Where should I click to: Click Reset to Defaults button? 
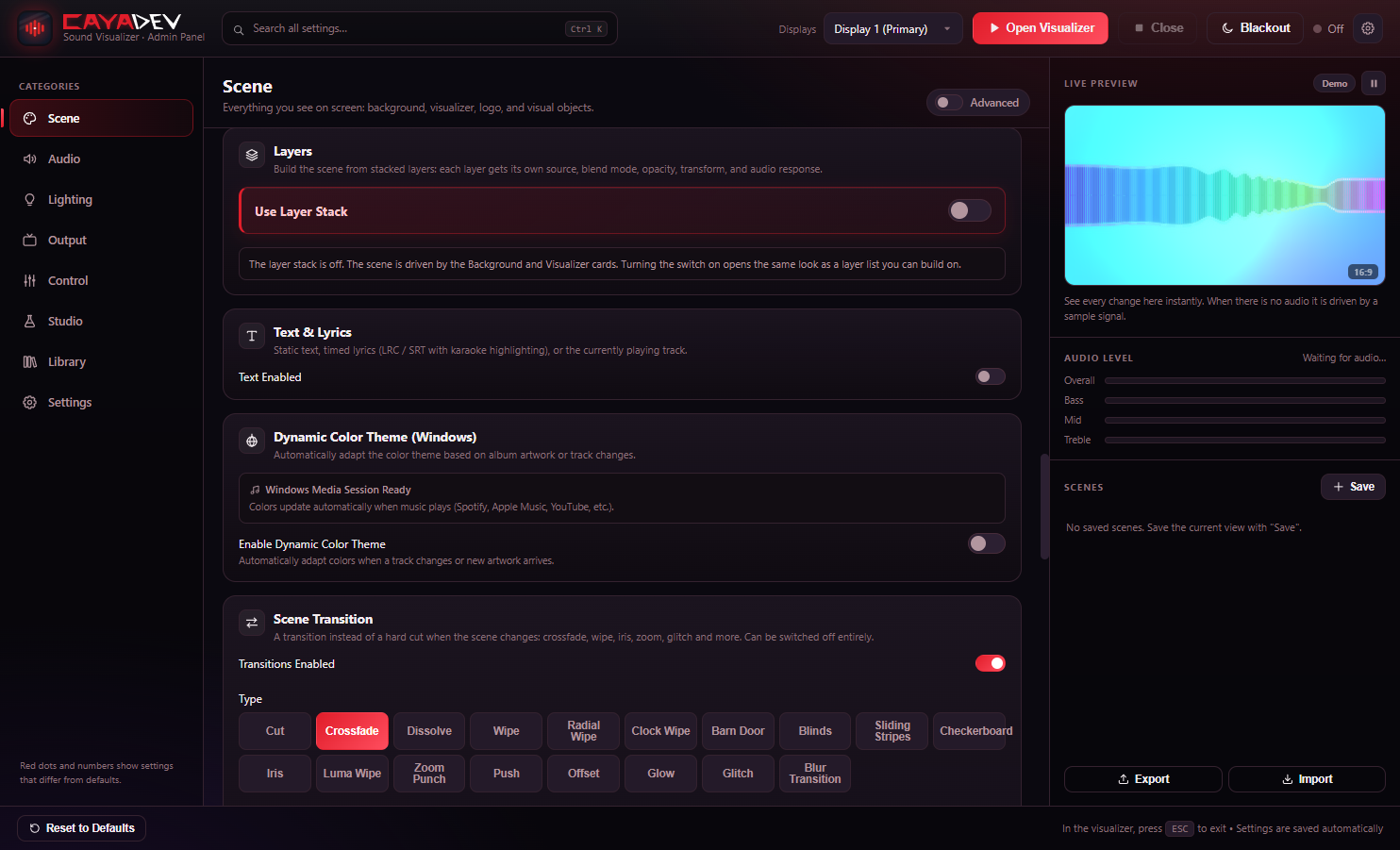(x=81, y=828)
